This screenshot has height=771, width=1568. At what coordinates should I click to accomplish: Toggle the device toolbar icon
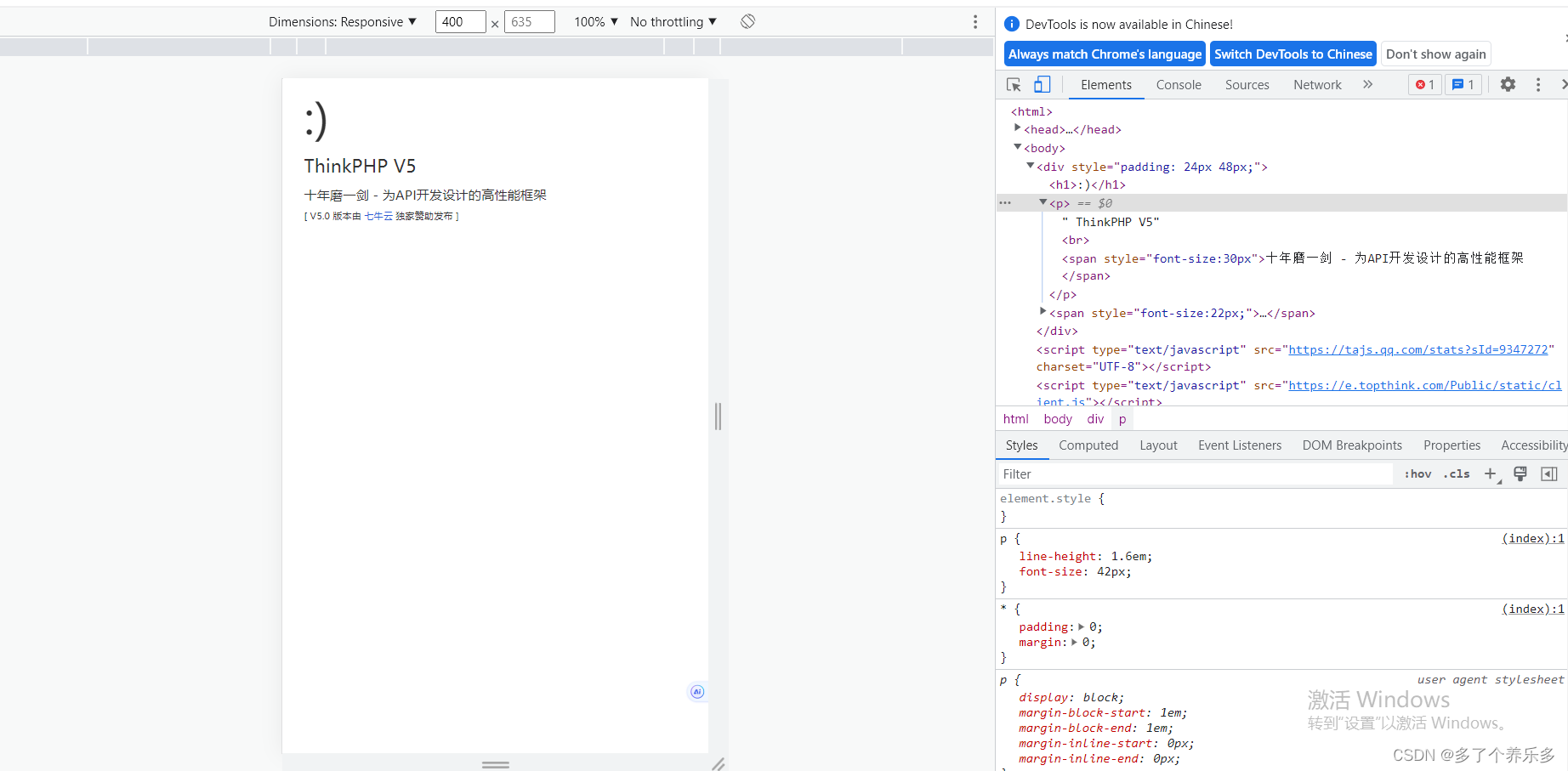[1042, 84]
